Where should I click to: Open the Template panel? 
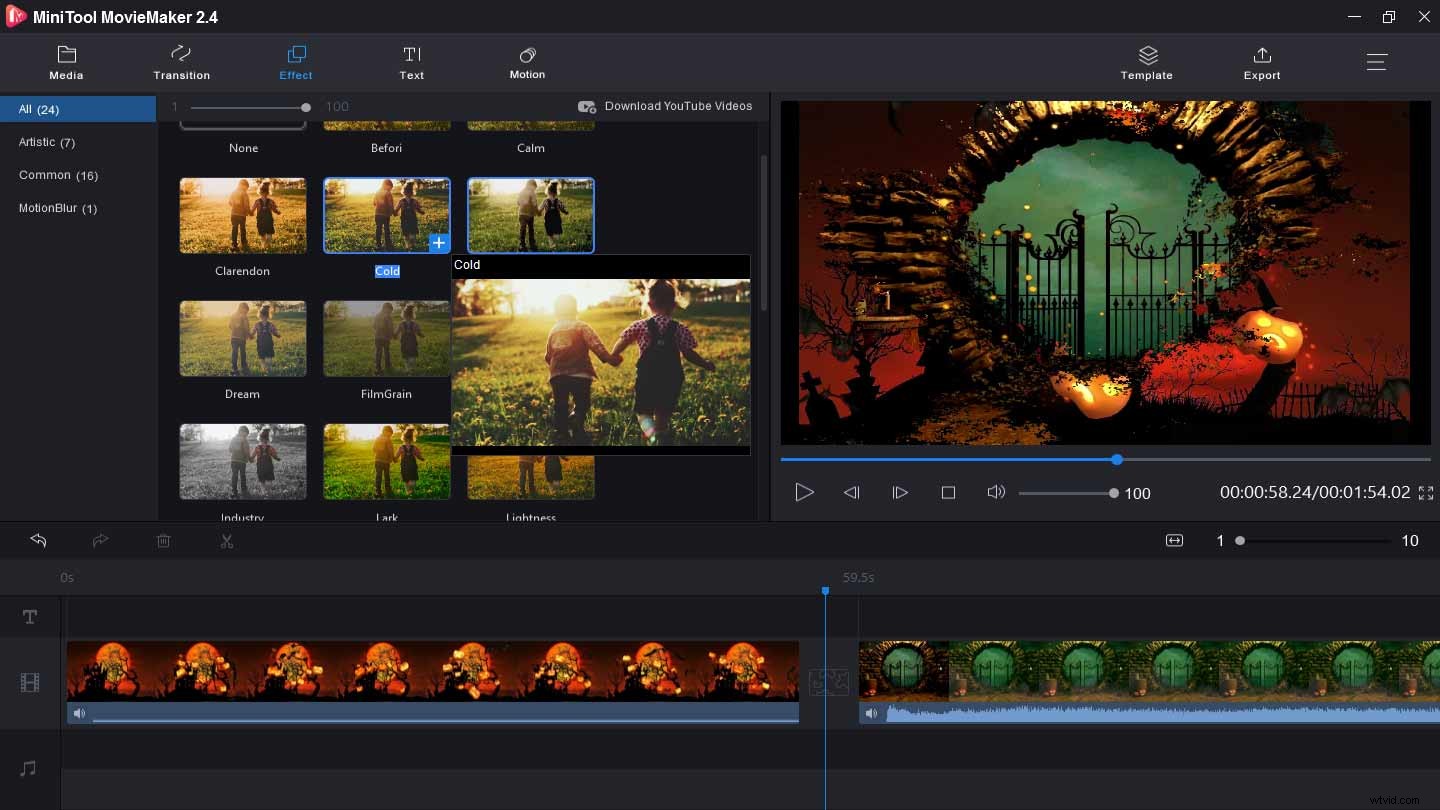click(1146, 62)
